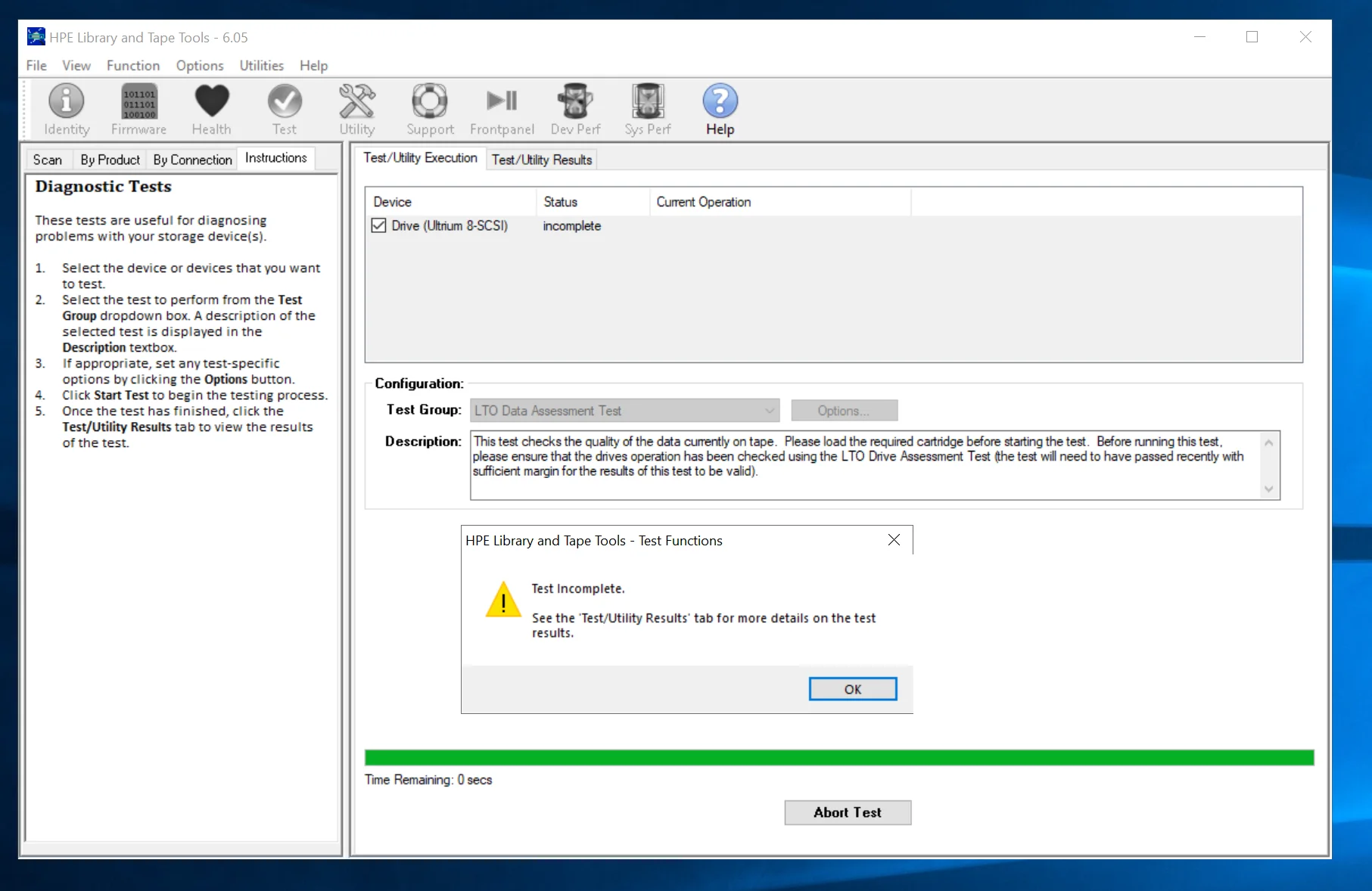Click the Device column header
The width and height of the screenshot is (1372, 891).
coord(450,202)
